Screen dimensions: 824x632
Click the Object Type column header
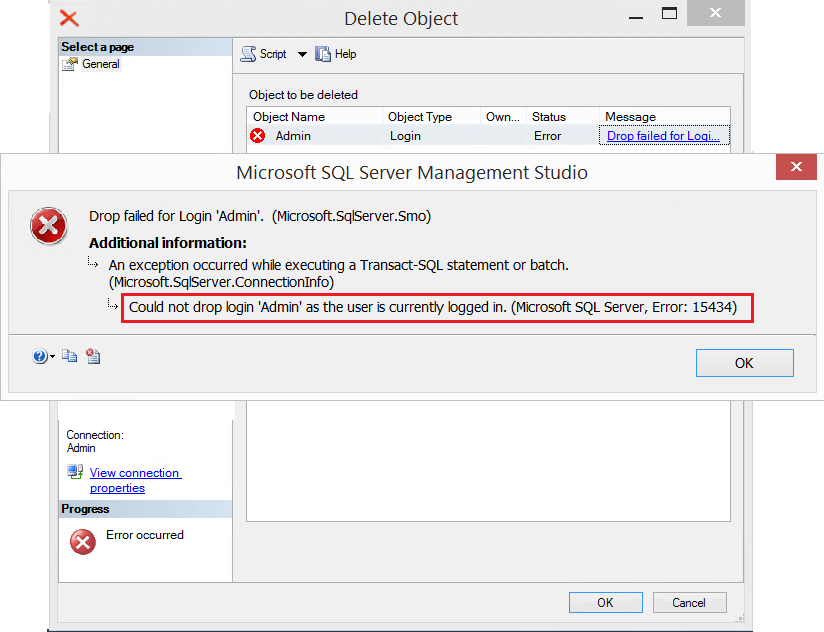click(x=431, y=117)
